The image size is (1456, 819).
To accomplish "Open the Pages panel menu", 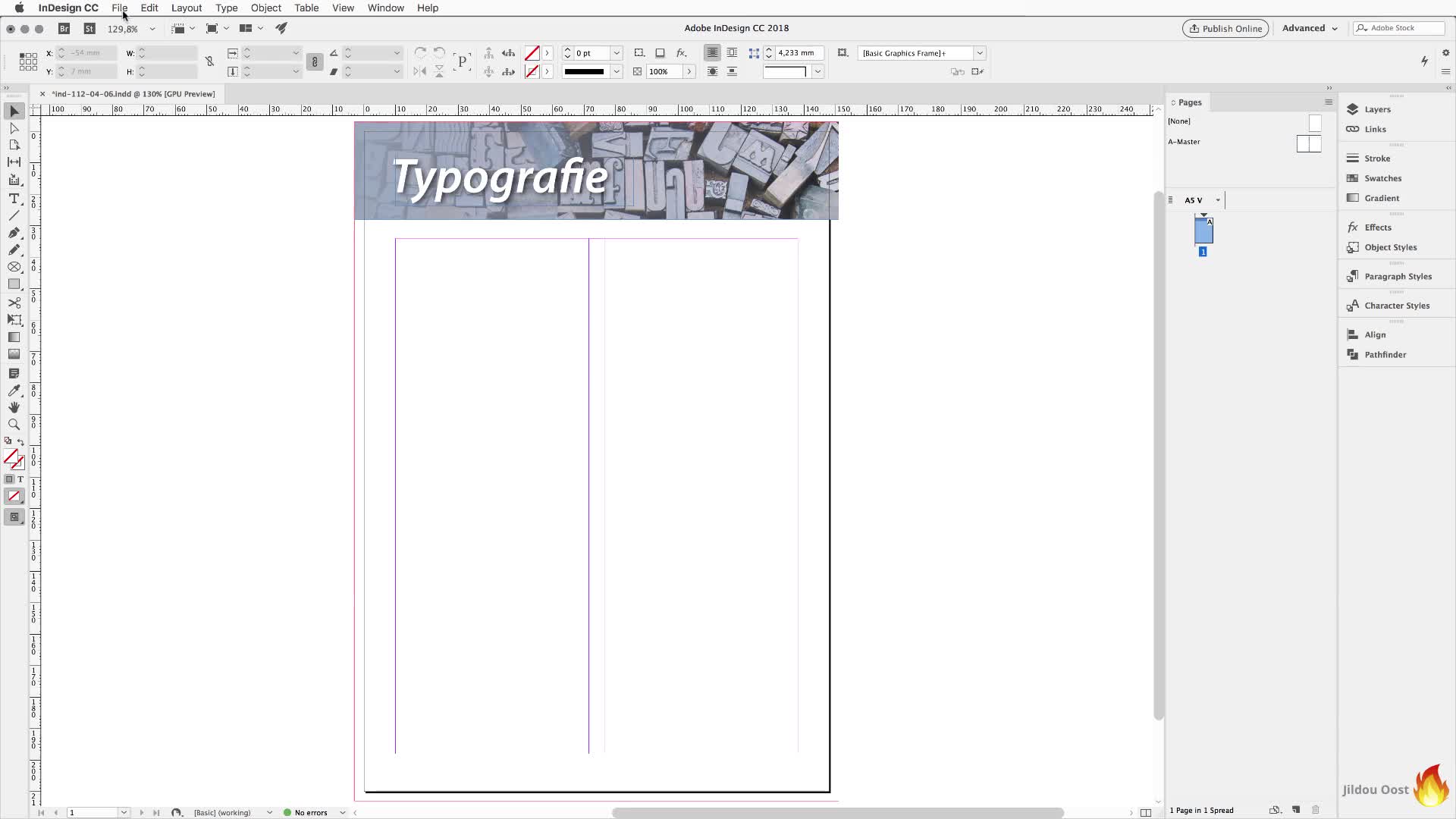I will pos(1328,102).
